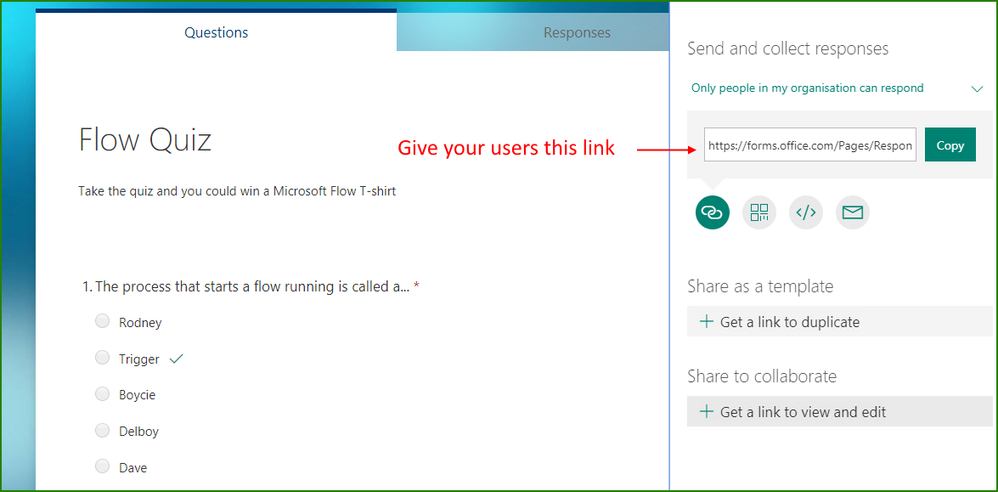Click 'Get a link to duplicate'
Viewport: 998px width, 492px height.
(x=840, y=321)
